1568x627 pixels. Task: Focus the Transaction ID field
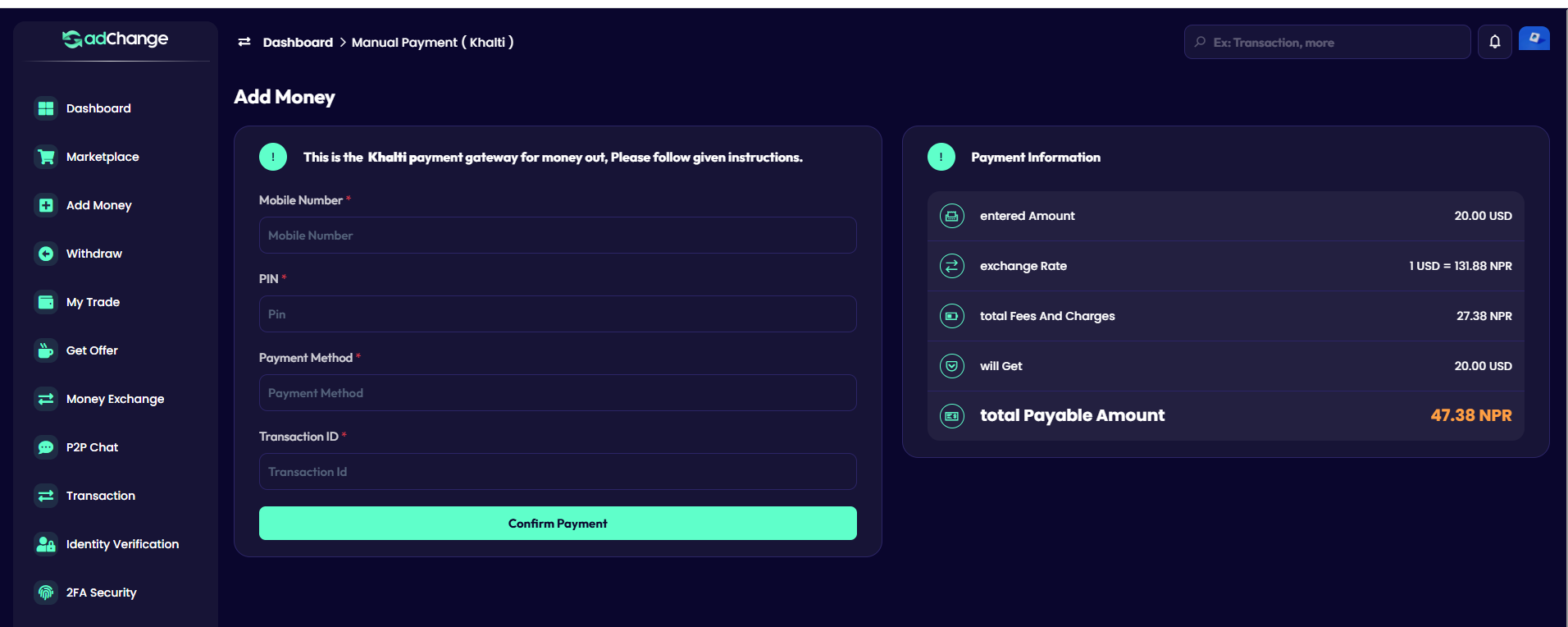click(x=558, y=472)
